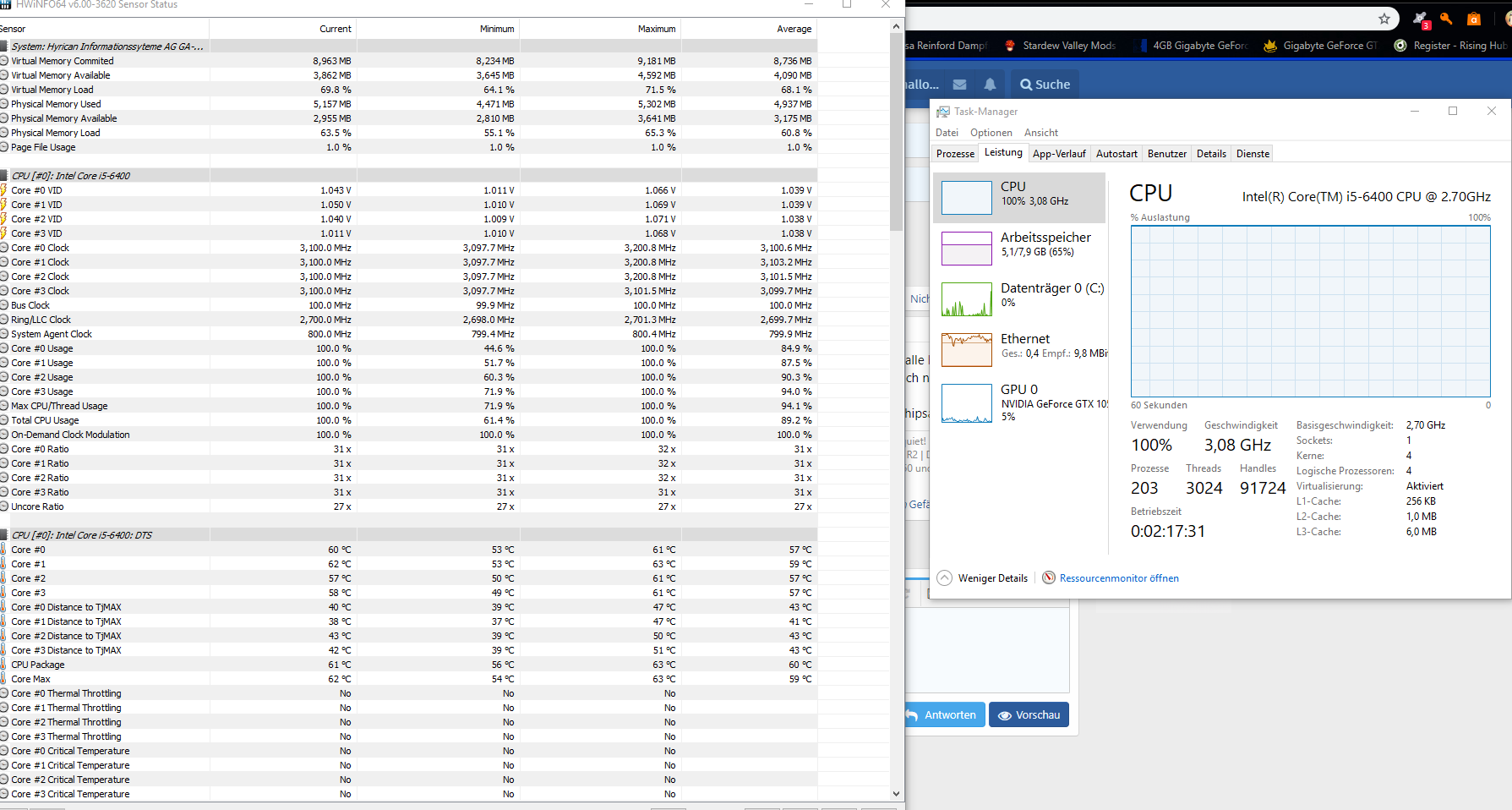
Task: Select the Physical Memory Load sensor row
Action: pyautogui.click(x=408, y=133)
